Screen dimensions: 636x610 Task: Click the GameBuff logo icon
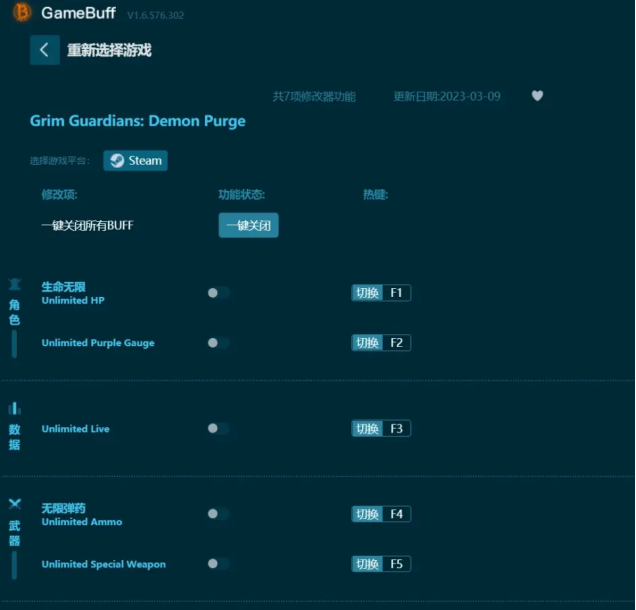(22, 13)
